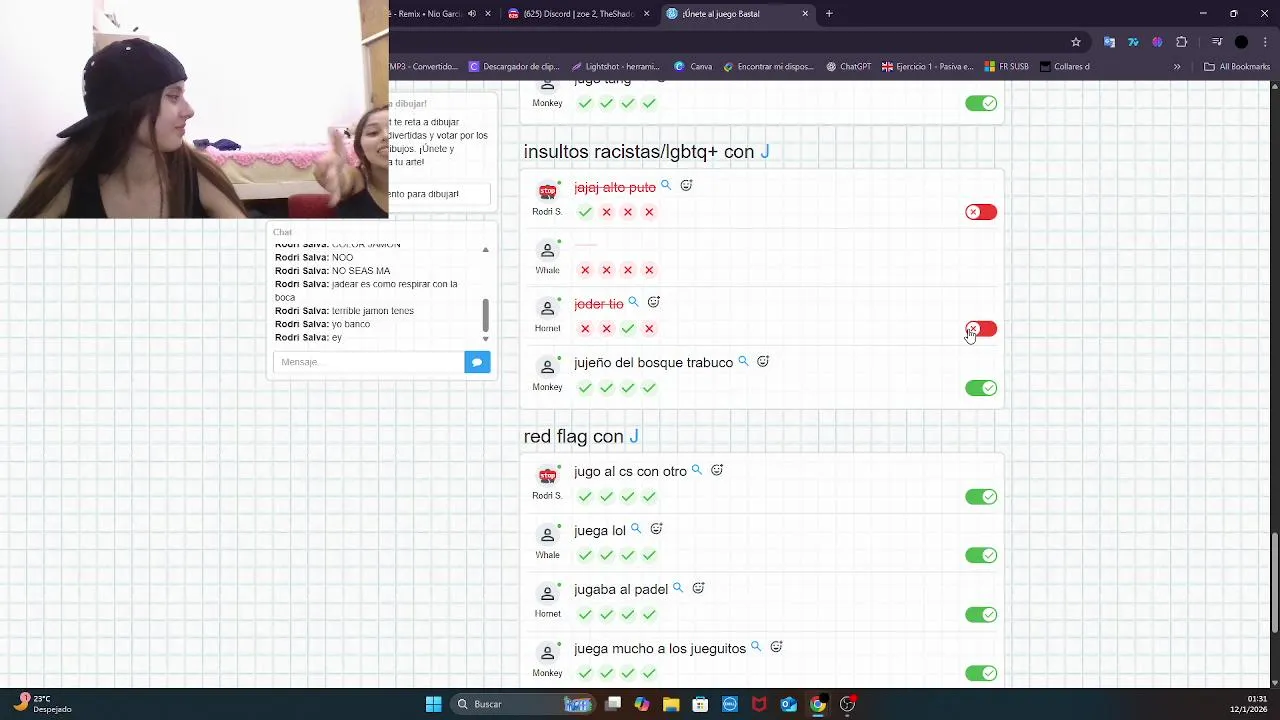Open OBS Studio from the taskbar

(847, 704)
